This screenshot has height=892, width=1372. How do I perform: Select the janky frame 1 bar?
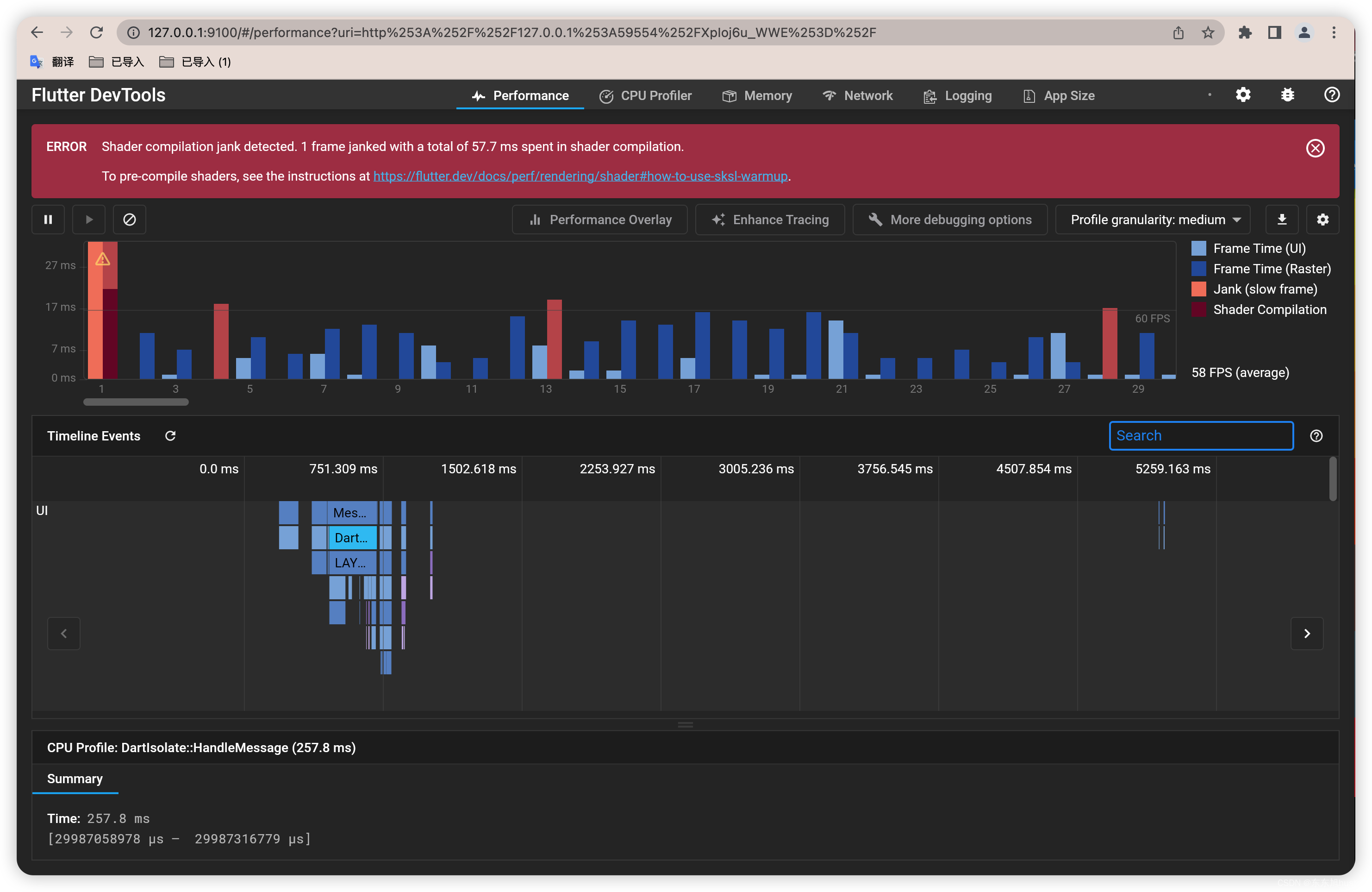tap(103, 311)
